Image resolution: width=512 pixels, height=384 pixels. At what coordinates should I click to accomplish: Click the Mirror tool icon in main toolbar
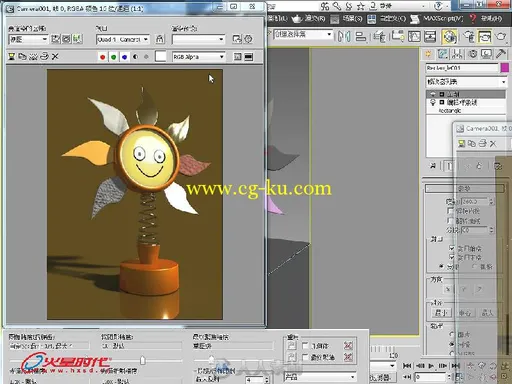click(x=343, y=36)
